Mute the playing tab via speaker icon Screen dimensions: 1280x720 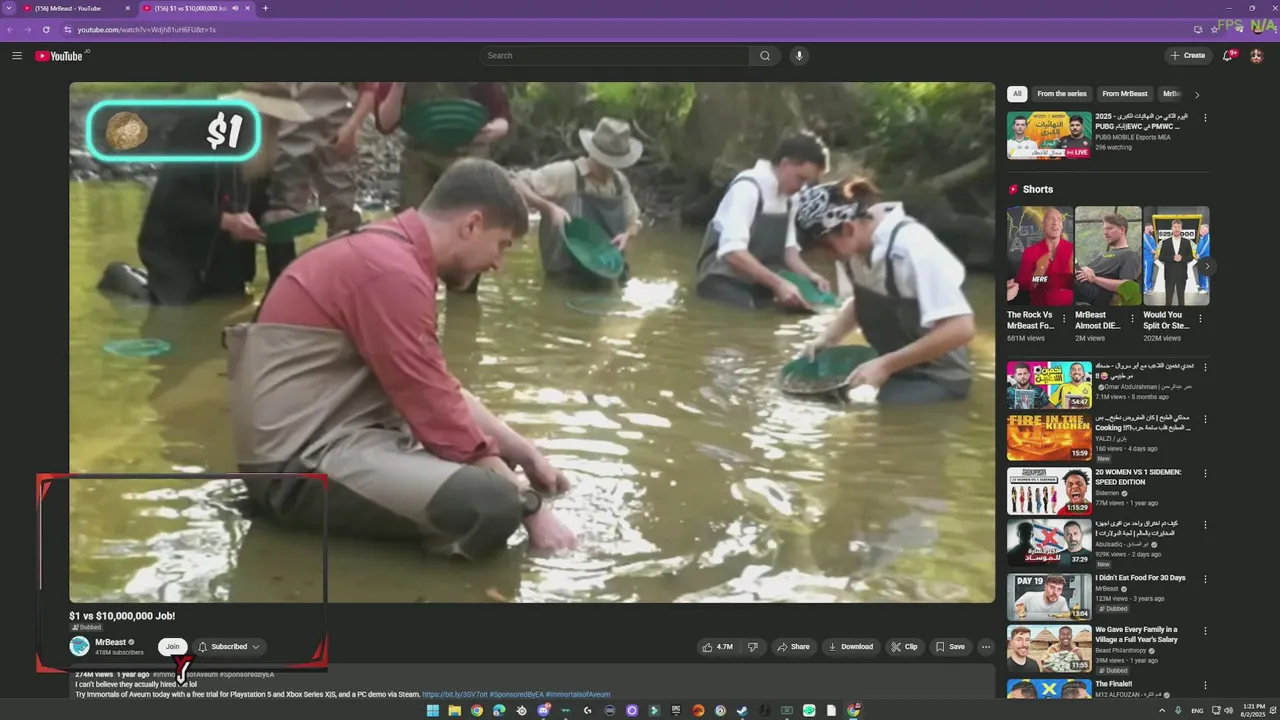click(235, 8)
